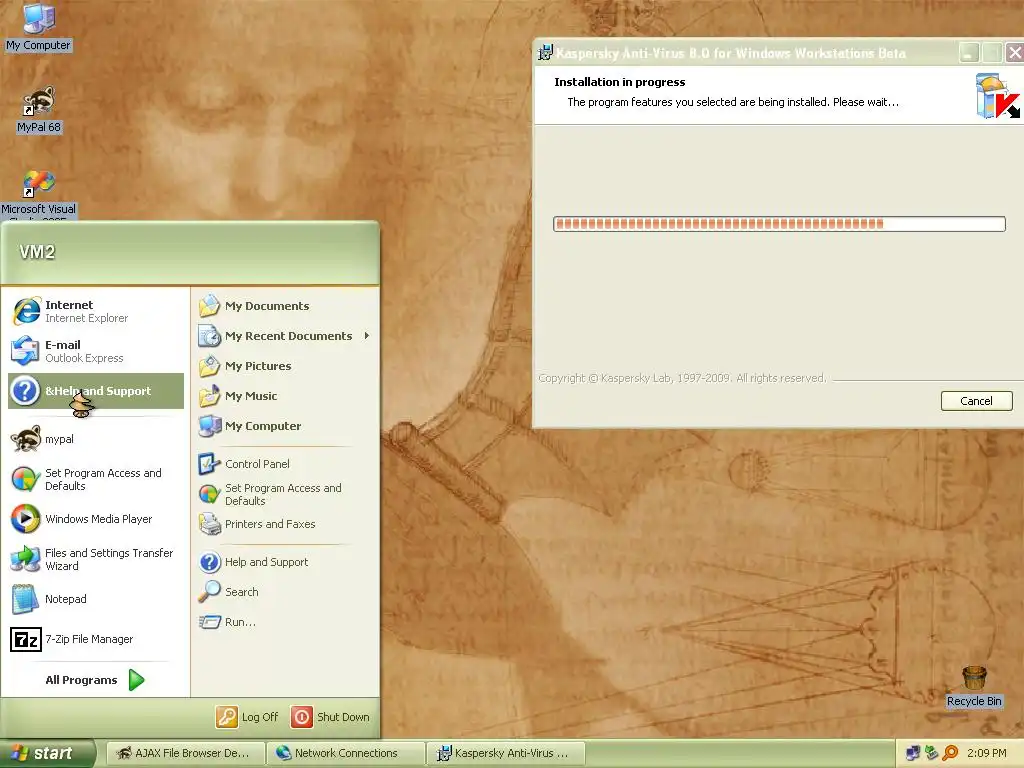
Task: Open the Run... dialog
Action: pyautogui.click(x=285, y=622)
